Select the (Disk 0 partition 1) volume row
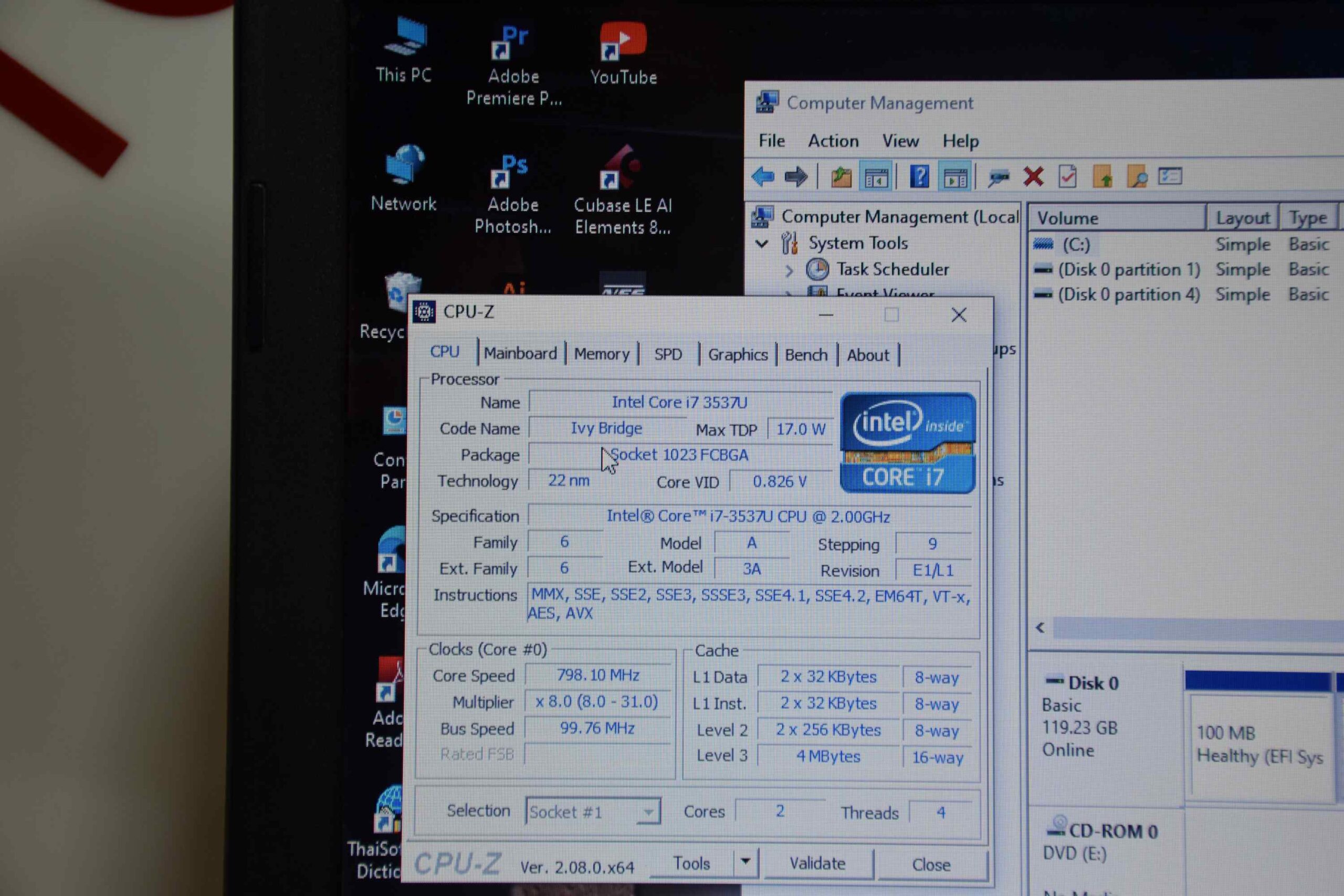Image resolution: width=1344 pixels, height=896 pixels. tap(1186, 270)
